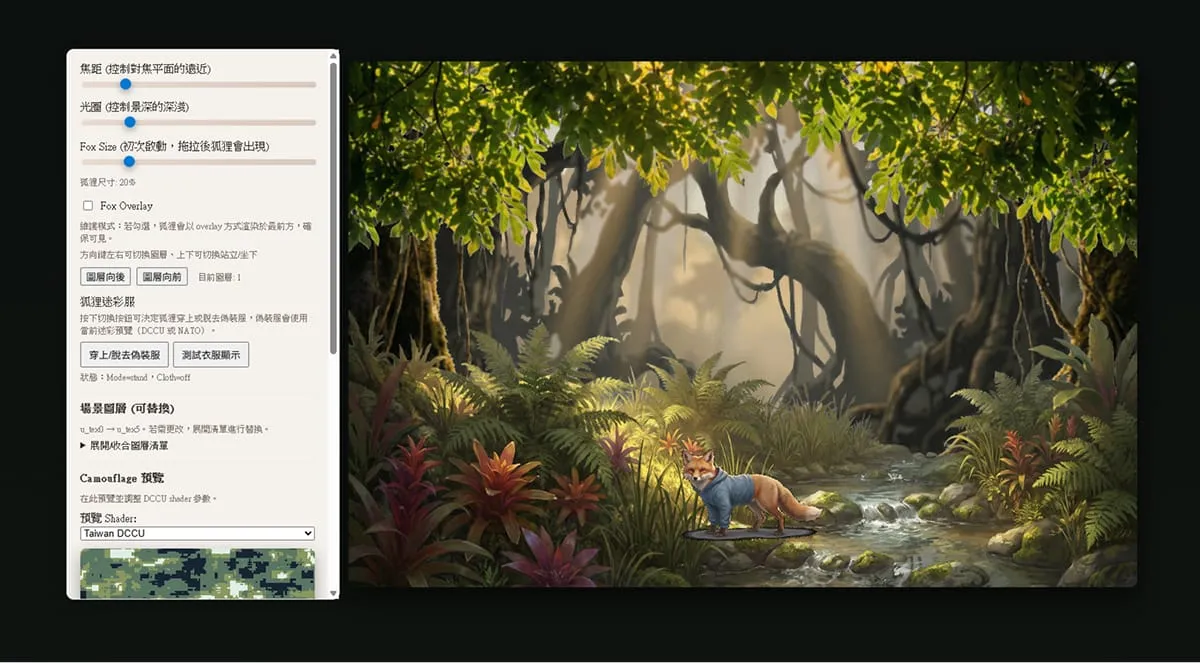Click the 焦距 focus distance slider handle
1200x663 pixels.
[x=125, y=84]
